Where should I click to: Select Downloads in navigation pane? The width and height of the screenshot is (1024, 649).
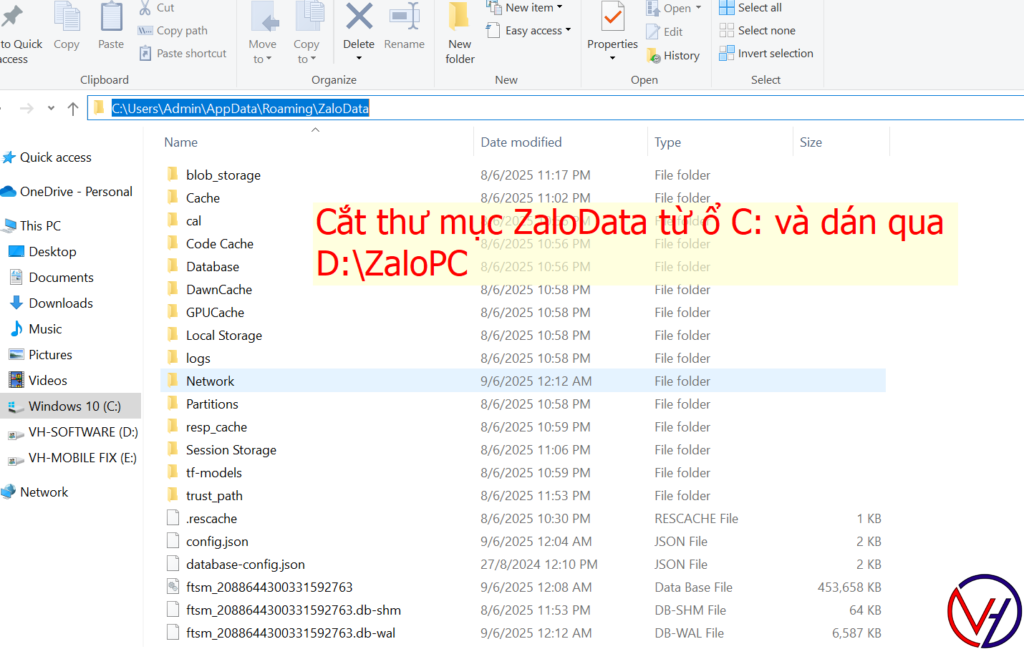pos(60,303)
